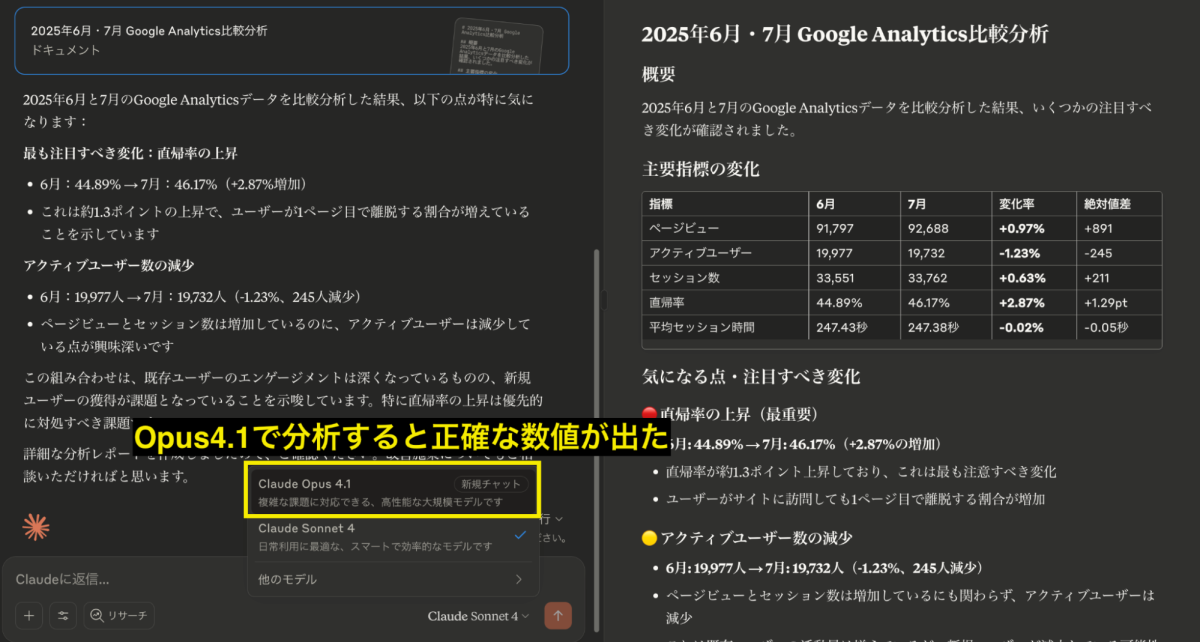
Task: Click the plus attachment icon in the composer
Action: pos(29,616)
